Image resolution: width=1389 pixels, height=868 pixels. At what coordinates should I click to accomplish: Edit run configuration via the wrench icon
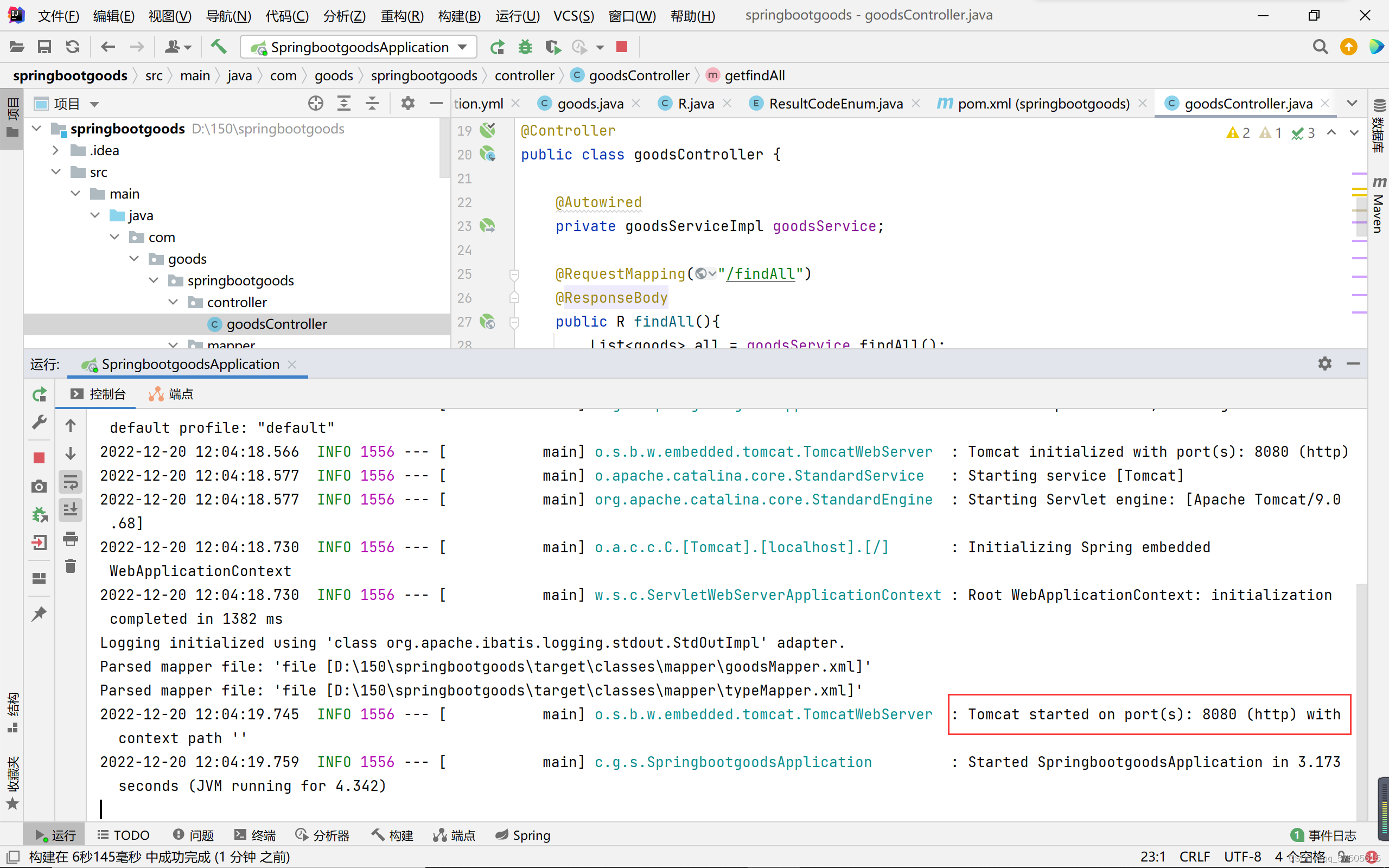[39, 423]
